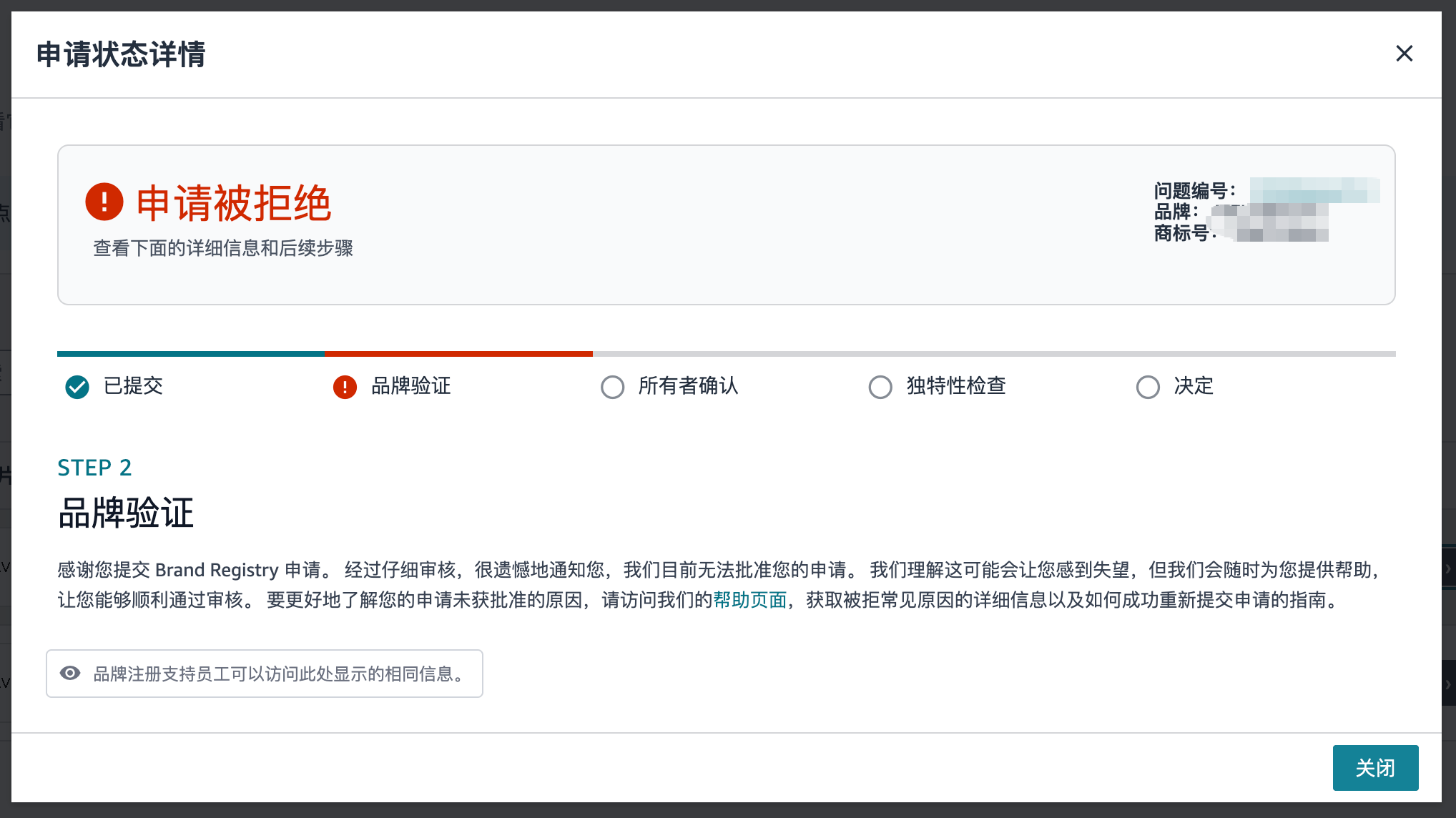1456x818 pixels.
Task: Click the 查看下面的详细信息和后续步骤 subtitle
Action: click(223, 248)
